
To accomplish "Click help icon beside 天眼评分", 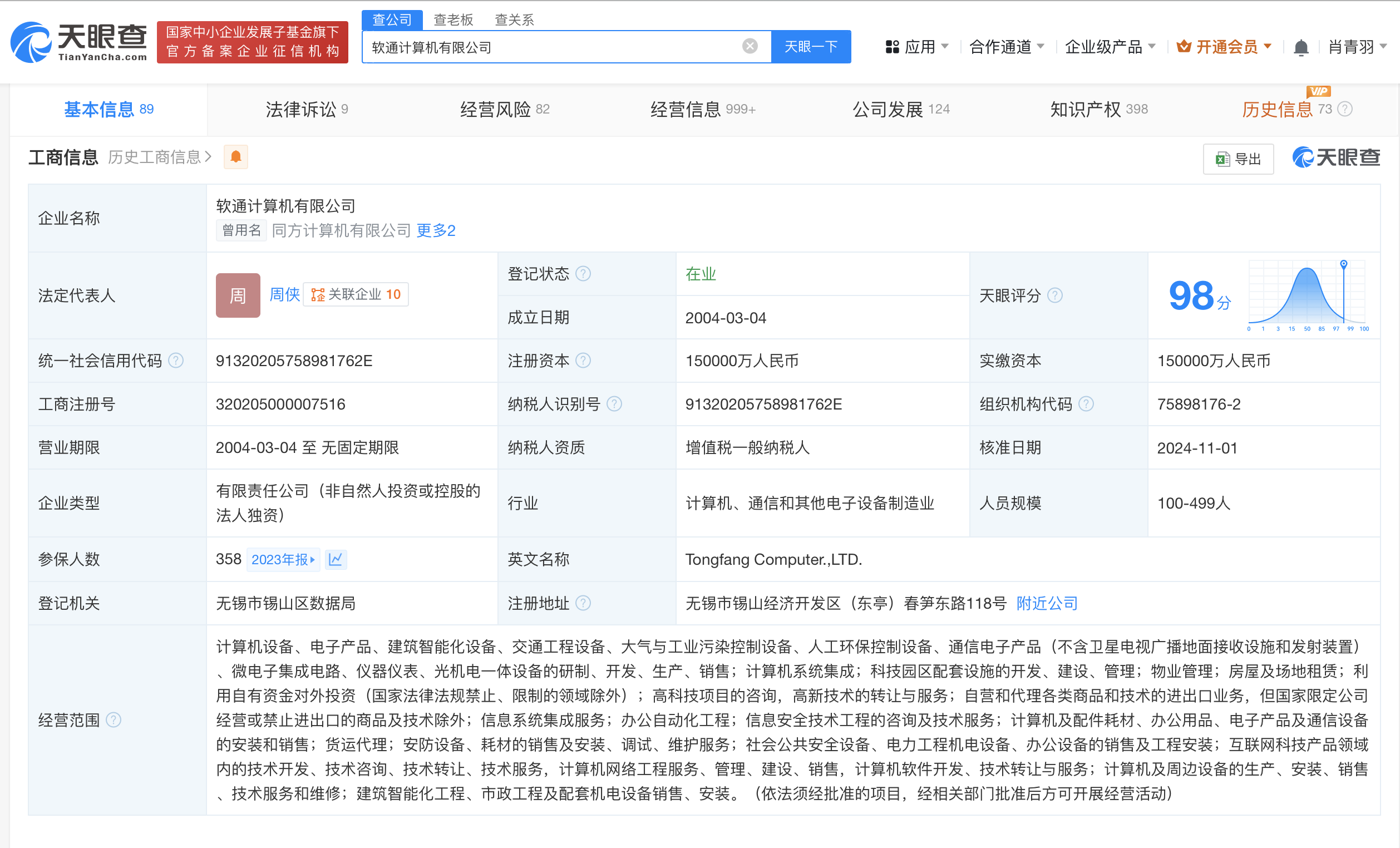I will (x=1054, y=295).
